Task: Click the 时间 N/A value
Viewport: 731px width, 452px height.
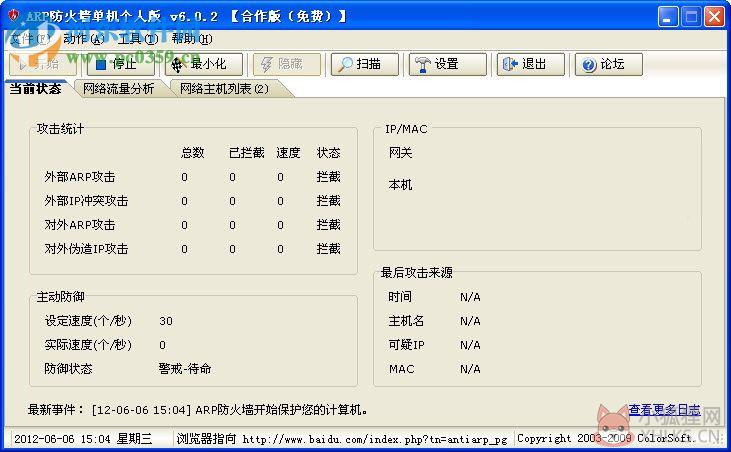Action: [x=470, y=297]
